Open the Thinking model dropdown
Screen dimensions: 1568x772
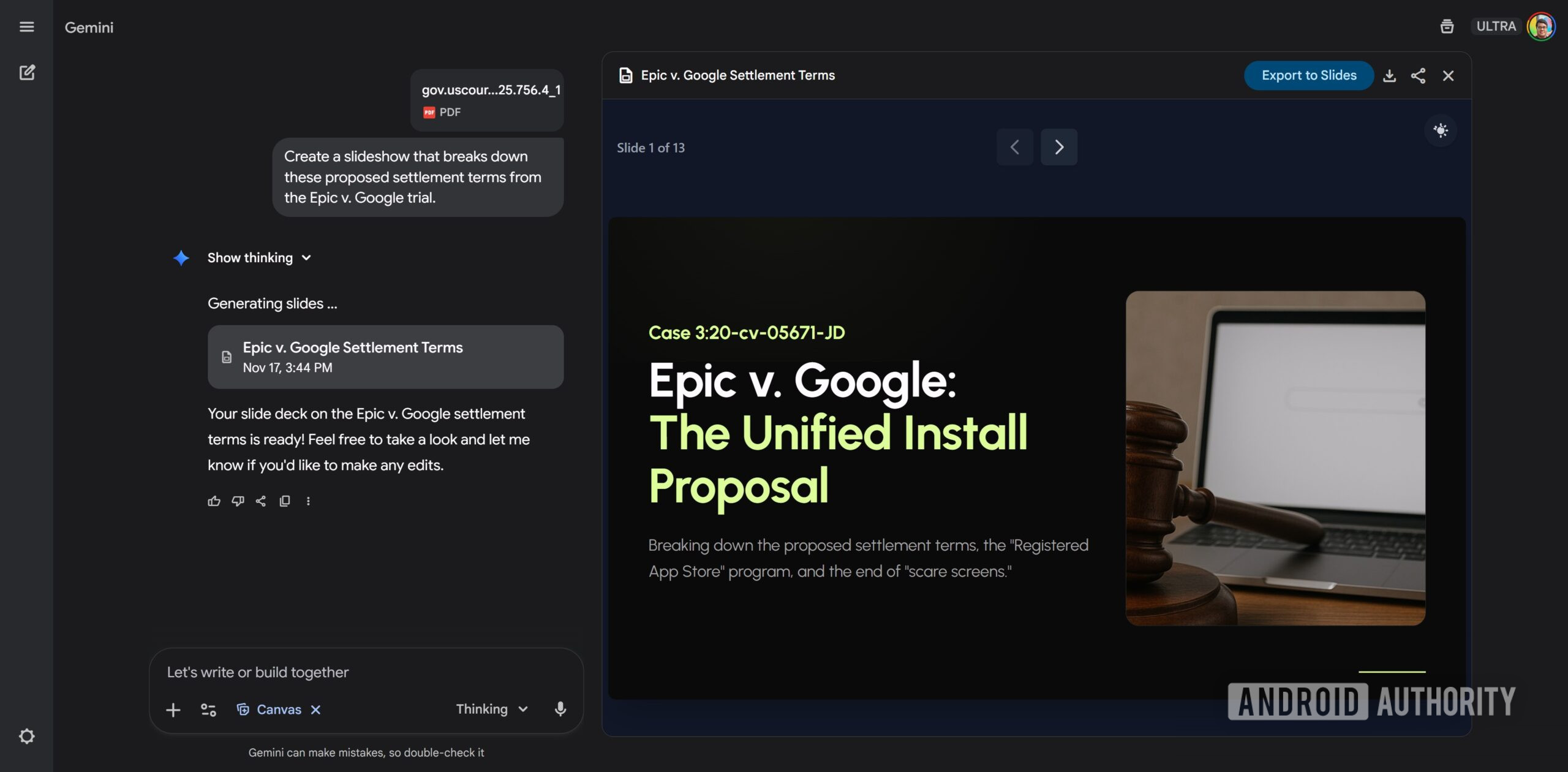(x=492, y=709)
